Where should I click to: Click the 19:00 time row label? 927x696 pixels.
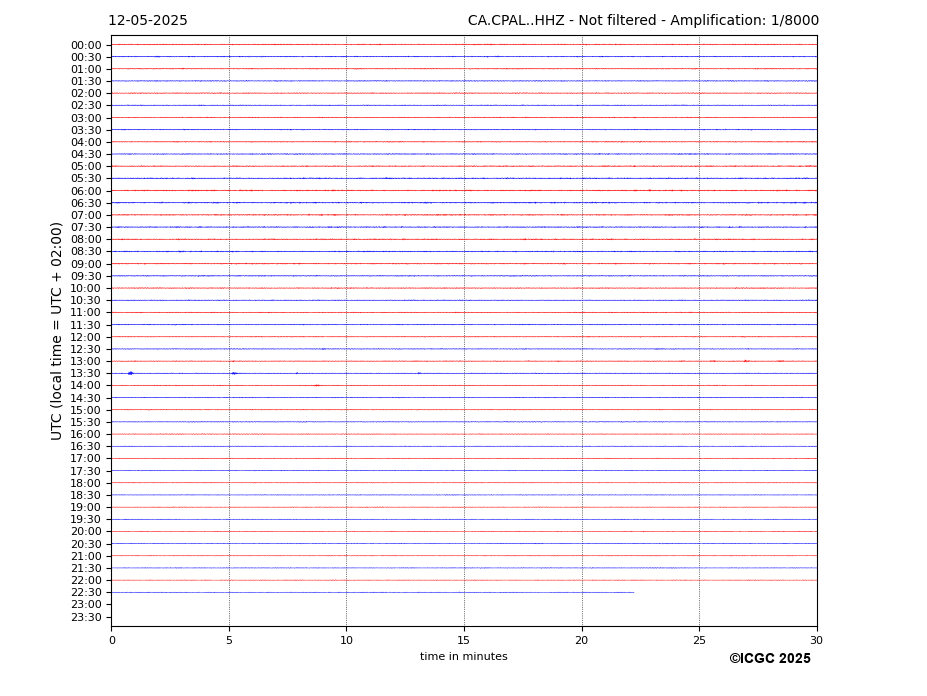click(86, 507)
